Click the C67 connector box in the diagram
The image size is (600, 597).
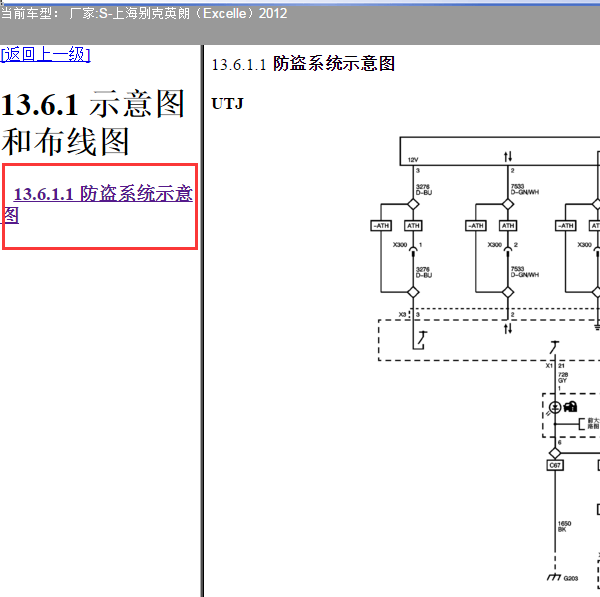[555, 465]
